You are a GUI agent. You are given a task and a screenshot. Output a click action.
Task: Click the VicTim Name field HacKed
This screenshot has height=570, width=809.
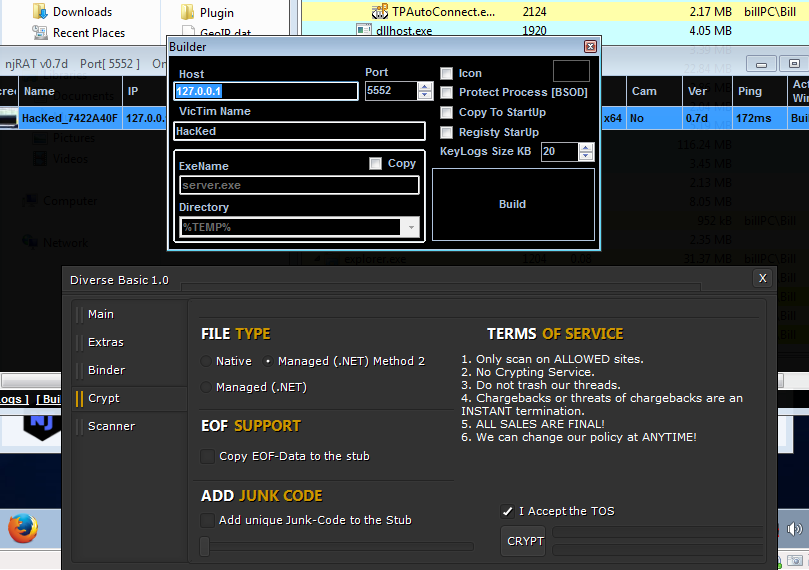299,131
